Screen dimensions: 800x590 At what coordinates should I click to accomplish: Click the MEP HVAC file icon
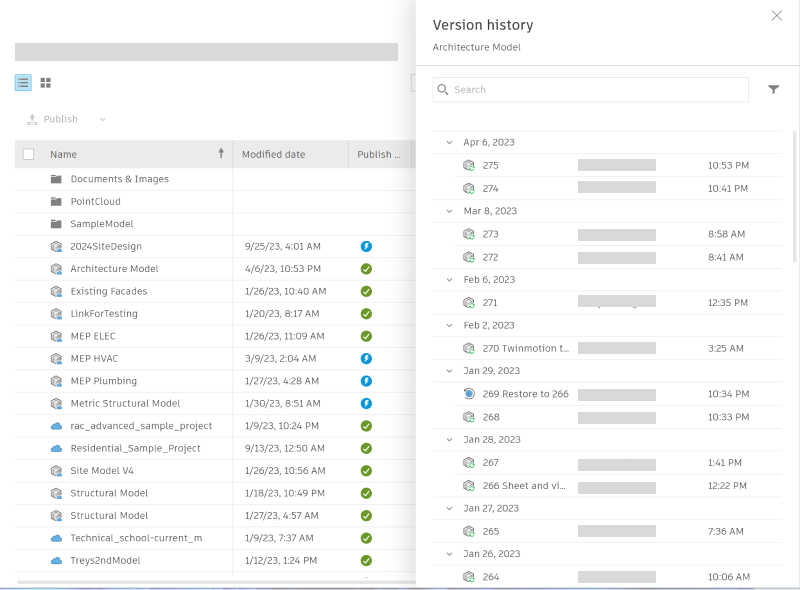pos(57,359)
